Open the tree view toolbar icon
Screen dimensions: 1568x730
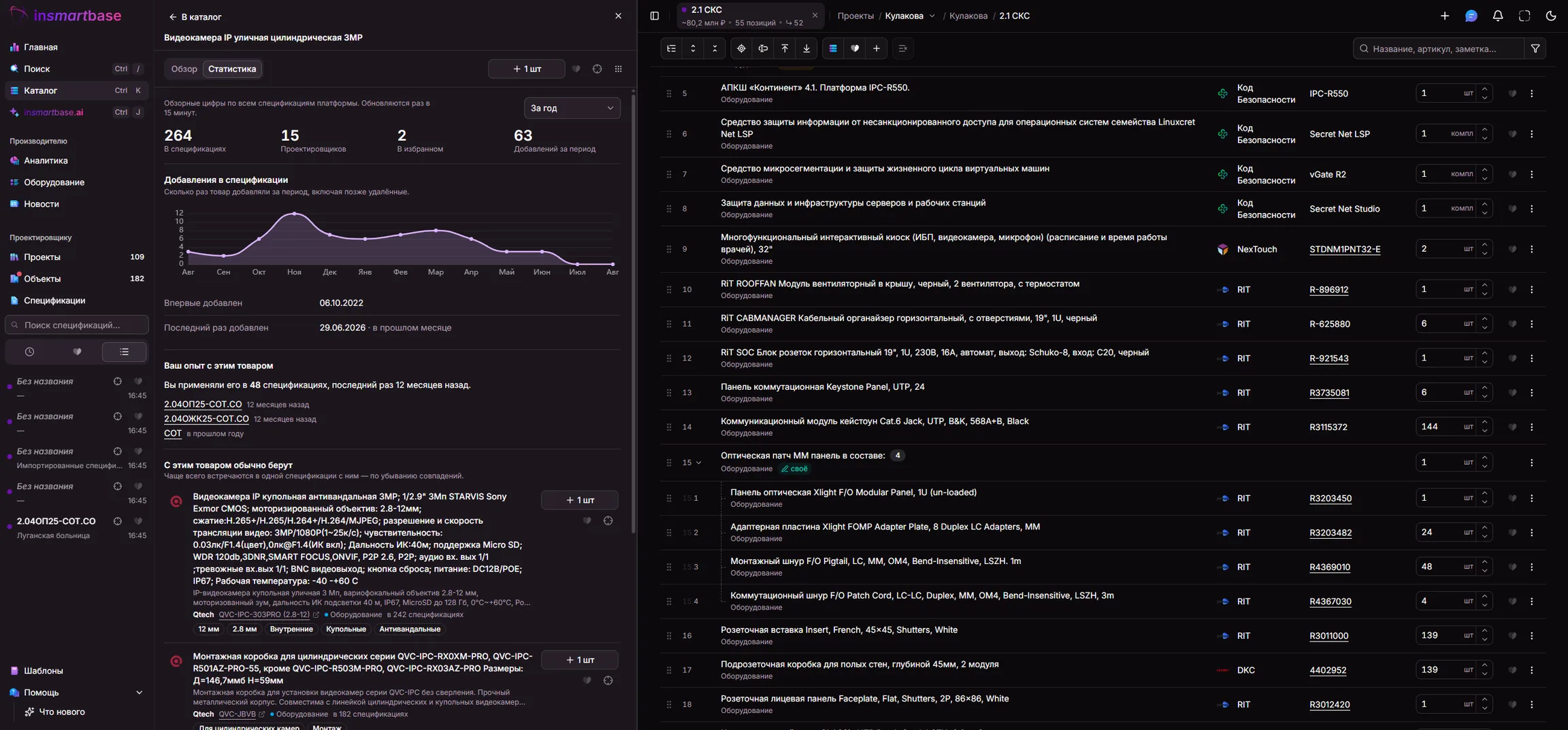[672, 48]
